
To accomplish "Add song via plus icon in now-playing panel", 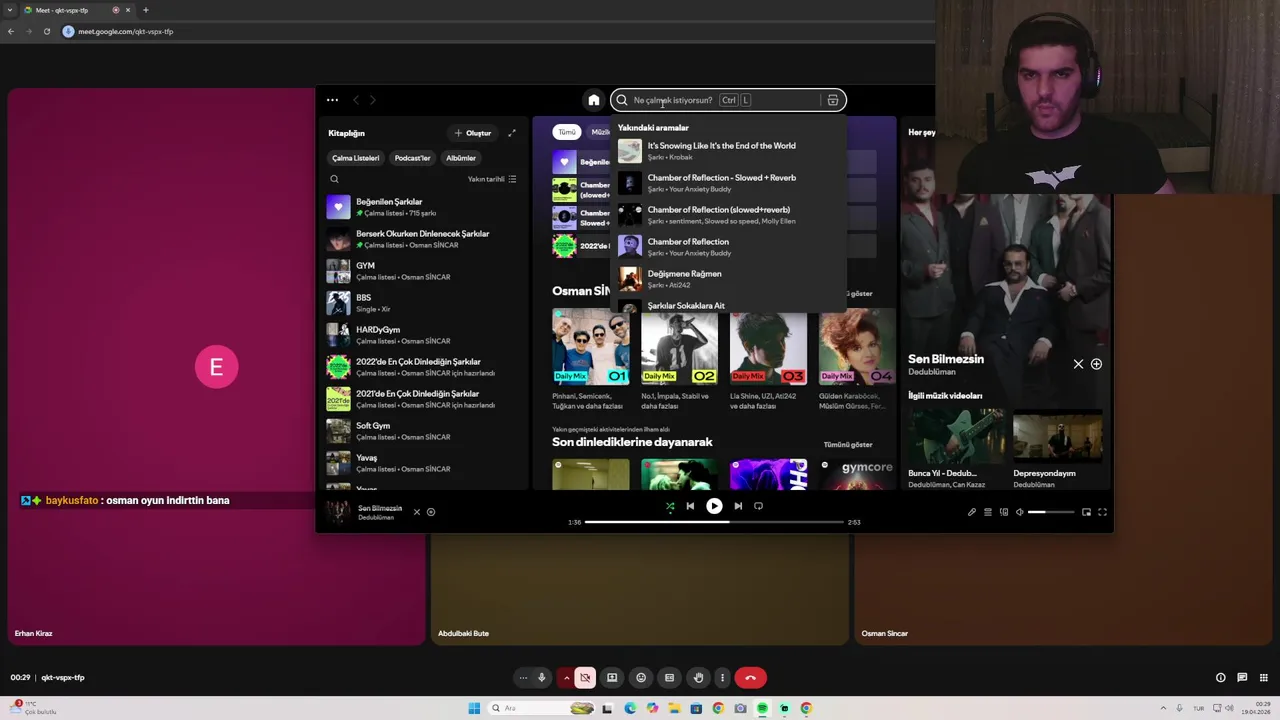I will (1096, 364).
